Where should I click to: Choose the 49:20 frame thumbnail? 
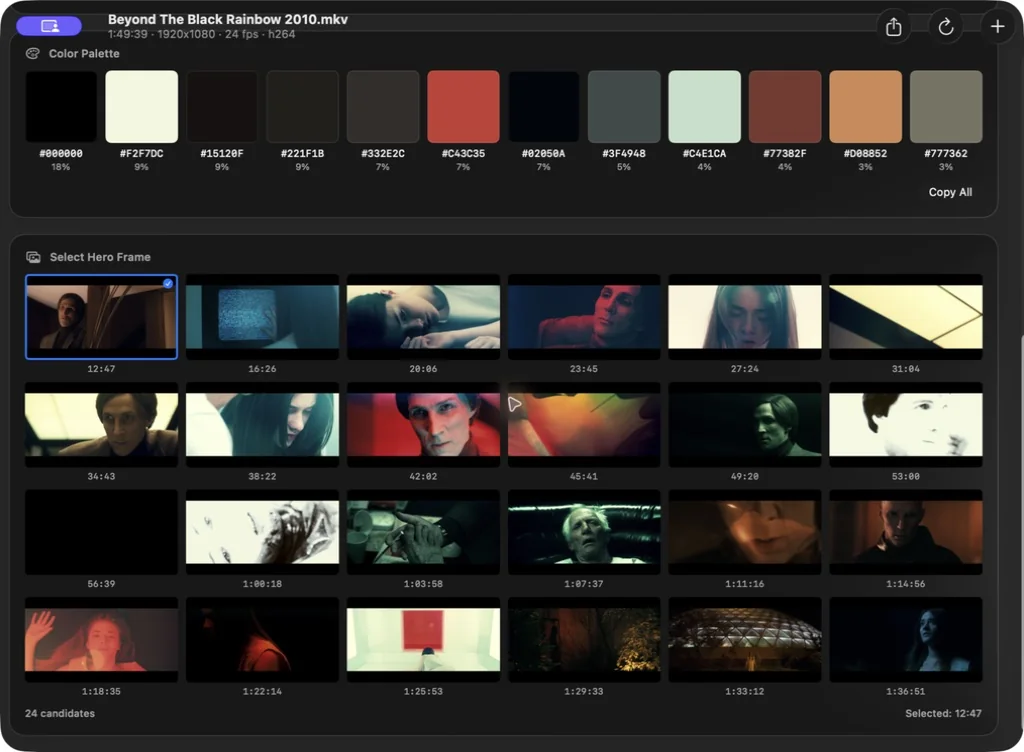pos(744,424)
